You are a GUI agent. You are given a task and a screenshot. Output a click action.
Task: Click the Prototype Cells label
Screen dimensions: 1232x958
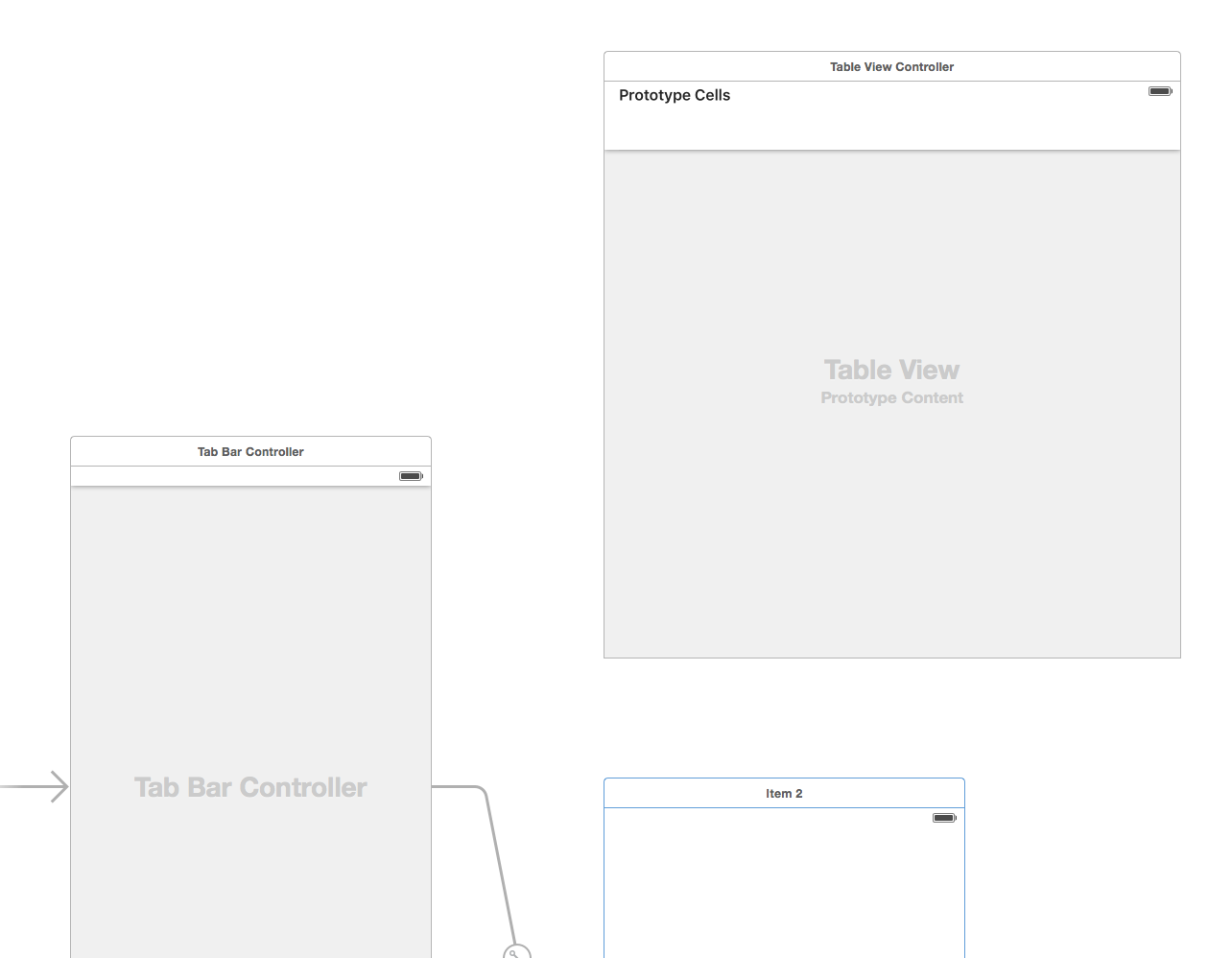pyautogui.click(x=675, y=95)
